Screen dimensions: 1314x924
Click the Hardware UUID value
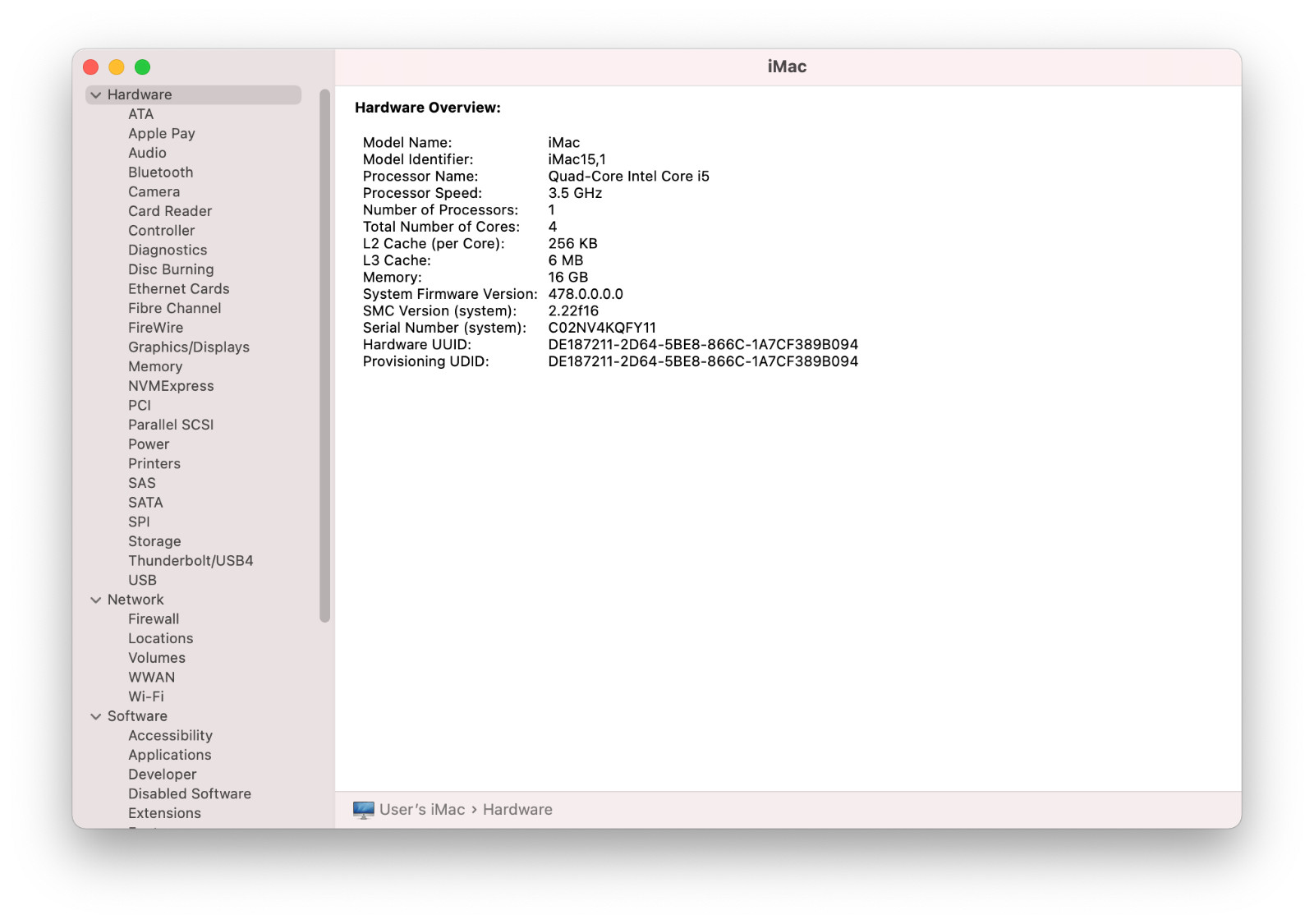coord(703,345)
